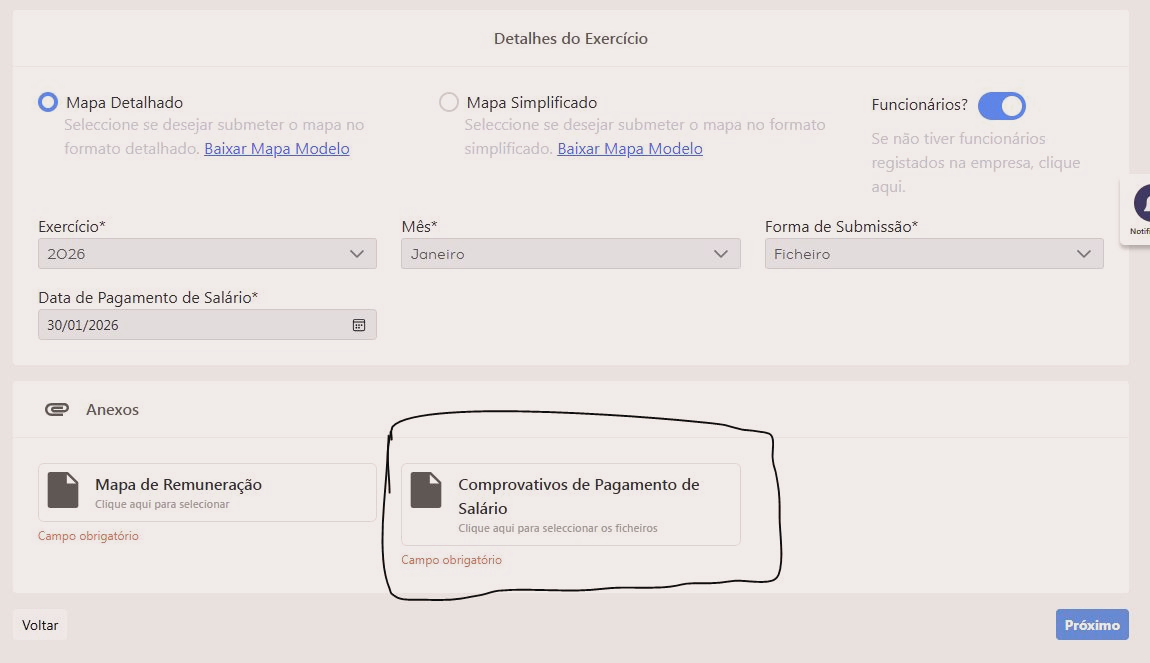Open the Mês dropdown showing Janeiro

pyautogui.click(x=570, y=254)
